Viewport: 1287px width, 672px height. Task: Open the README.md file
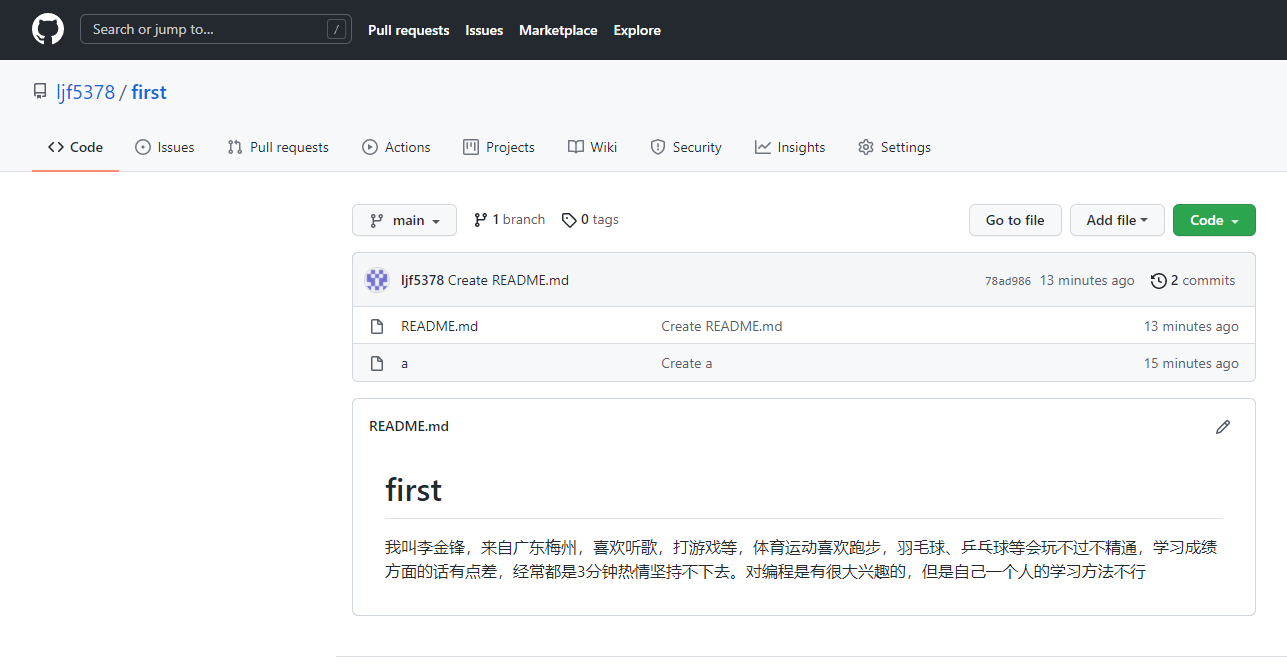pos(439,326)
